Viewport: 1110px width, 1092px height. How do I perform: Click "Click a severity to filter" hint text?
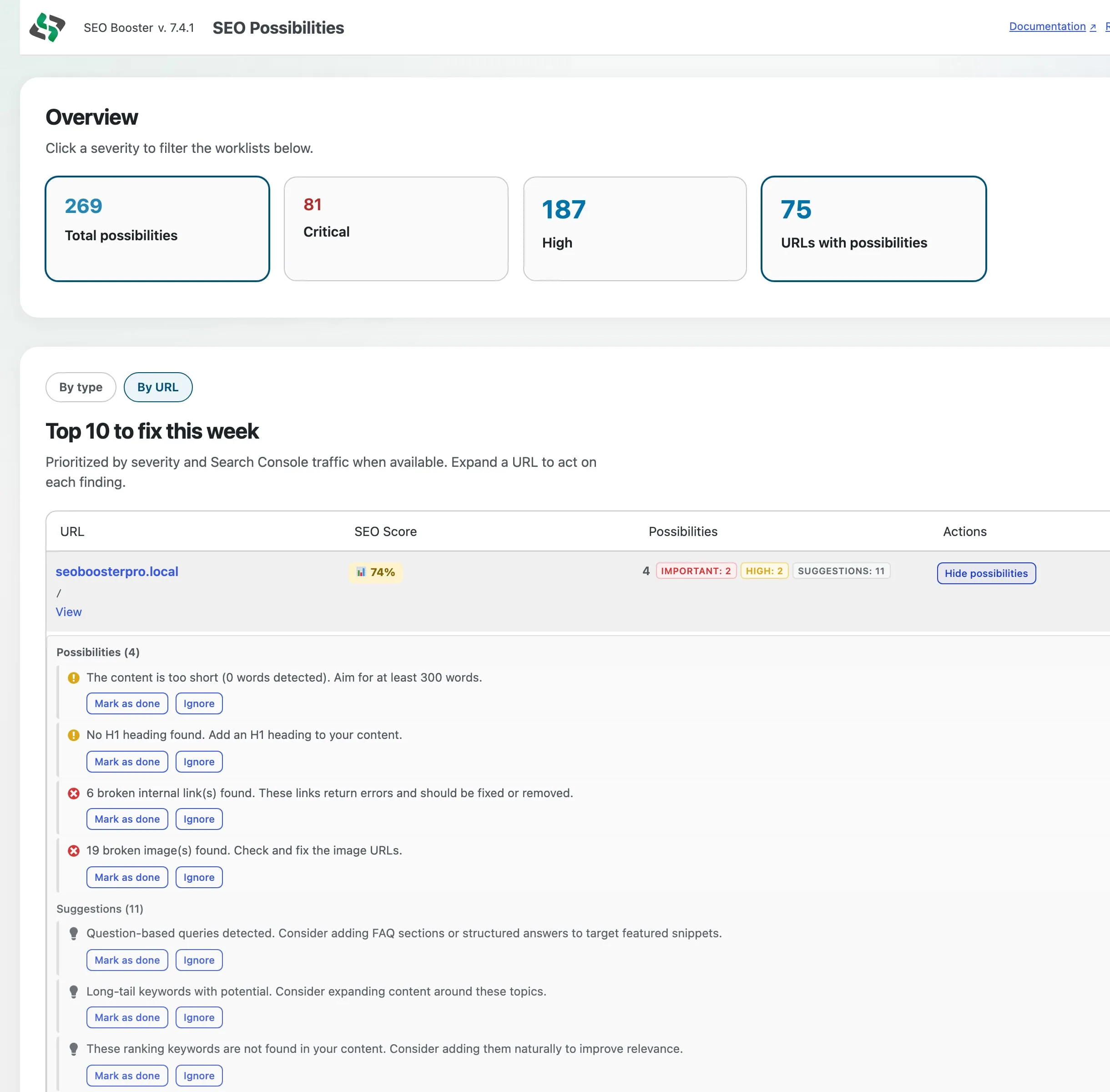pyautogui.click(x=179, y=148)
